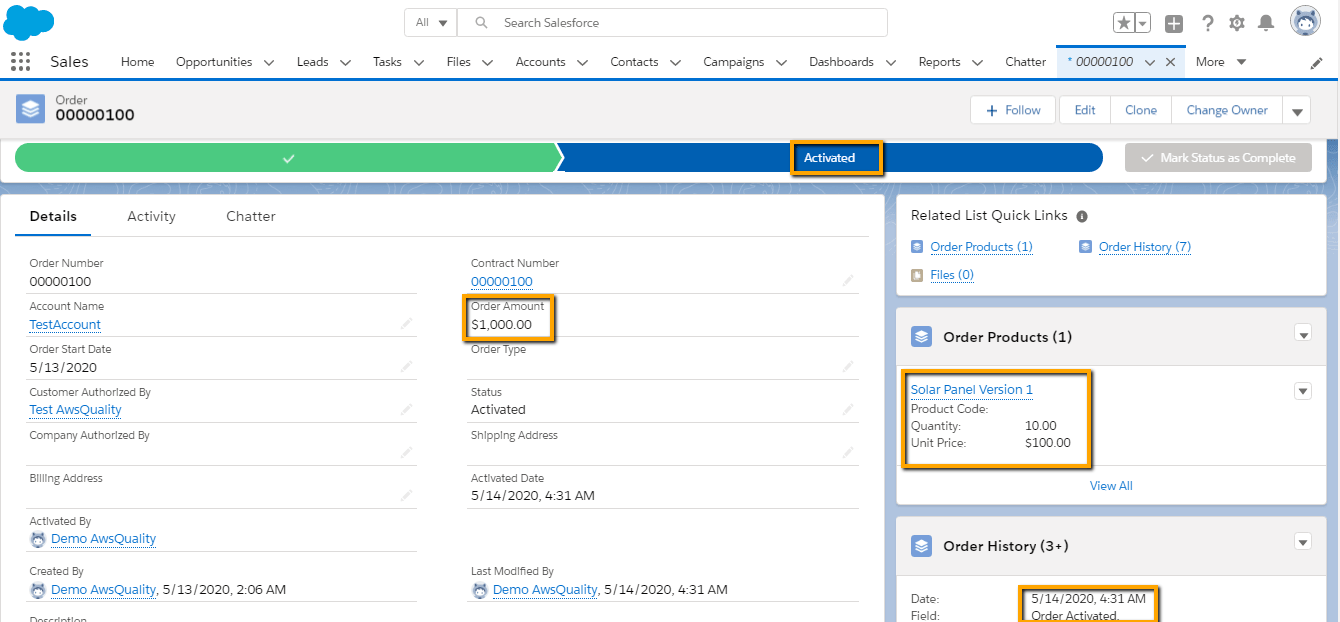Viewport: 1340px width, 622px height.
Task: Open Order Products (1) quick link
Action: tap(981, 247)
